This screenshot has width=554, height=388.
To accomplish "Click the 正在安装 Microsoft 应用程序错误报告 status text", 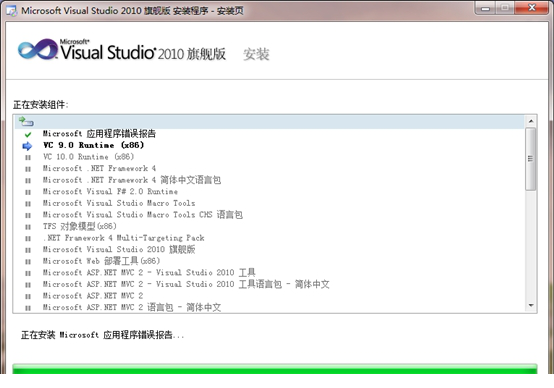I will click(x=102, y=335).
